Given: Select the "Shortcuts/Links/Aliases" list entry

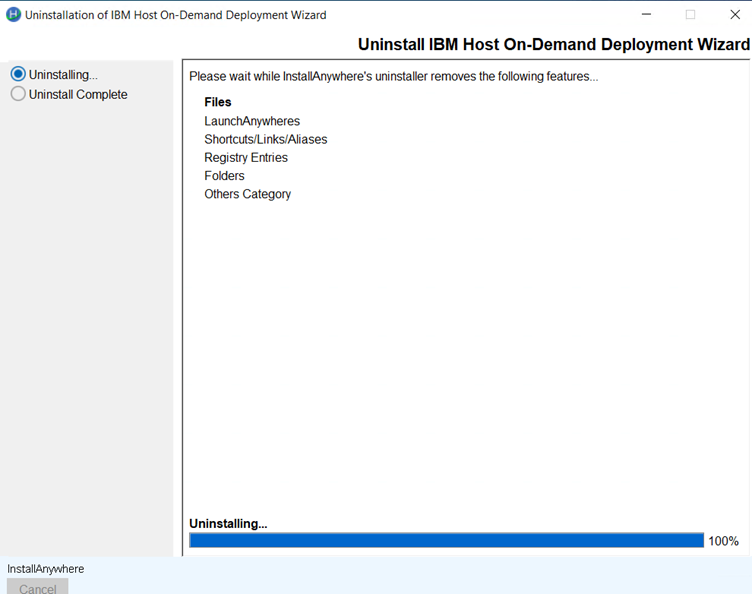Looking at the screenshot, I should tap(265, 139).
